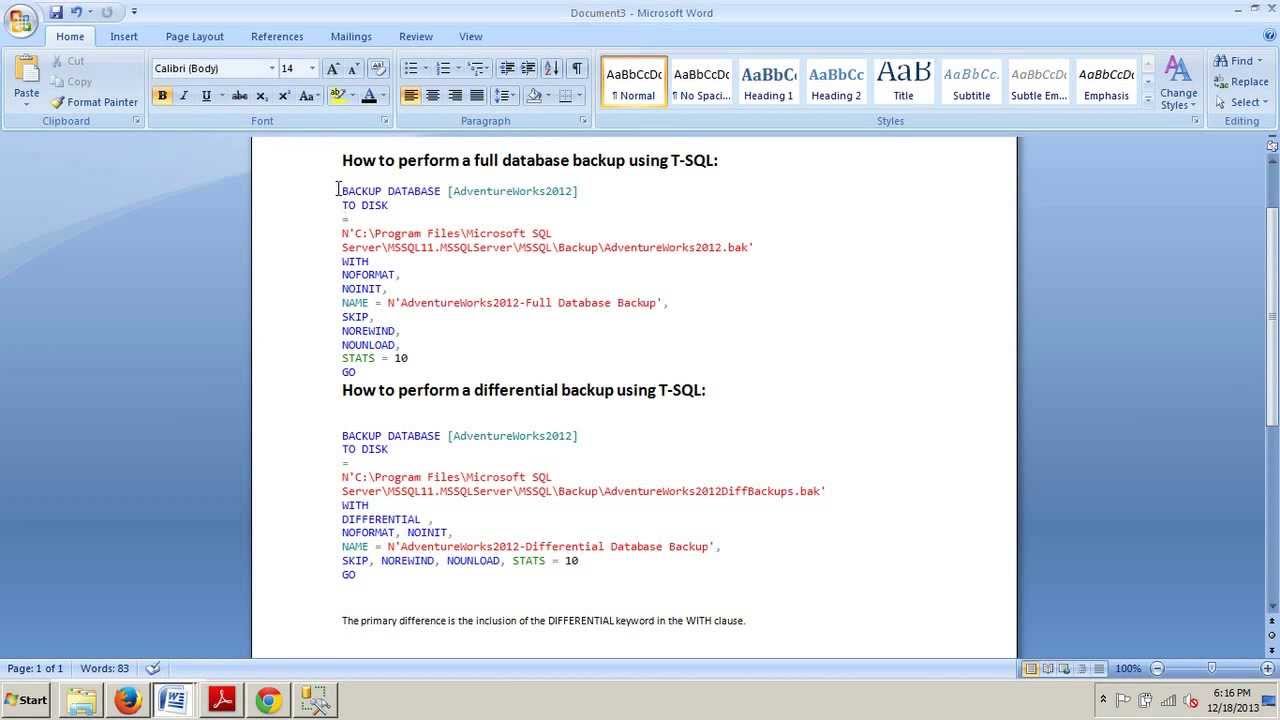Open the References tab
The image size is (1280, 720).
[x=277, y=36]
